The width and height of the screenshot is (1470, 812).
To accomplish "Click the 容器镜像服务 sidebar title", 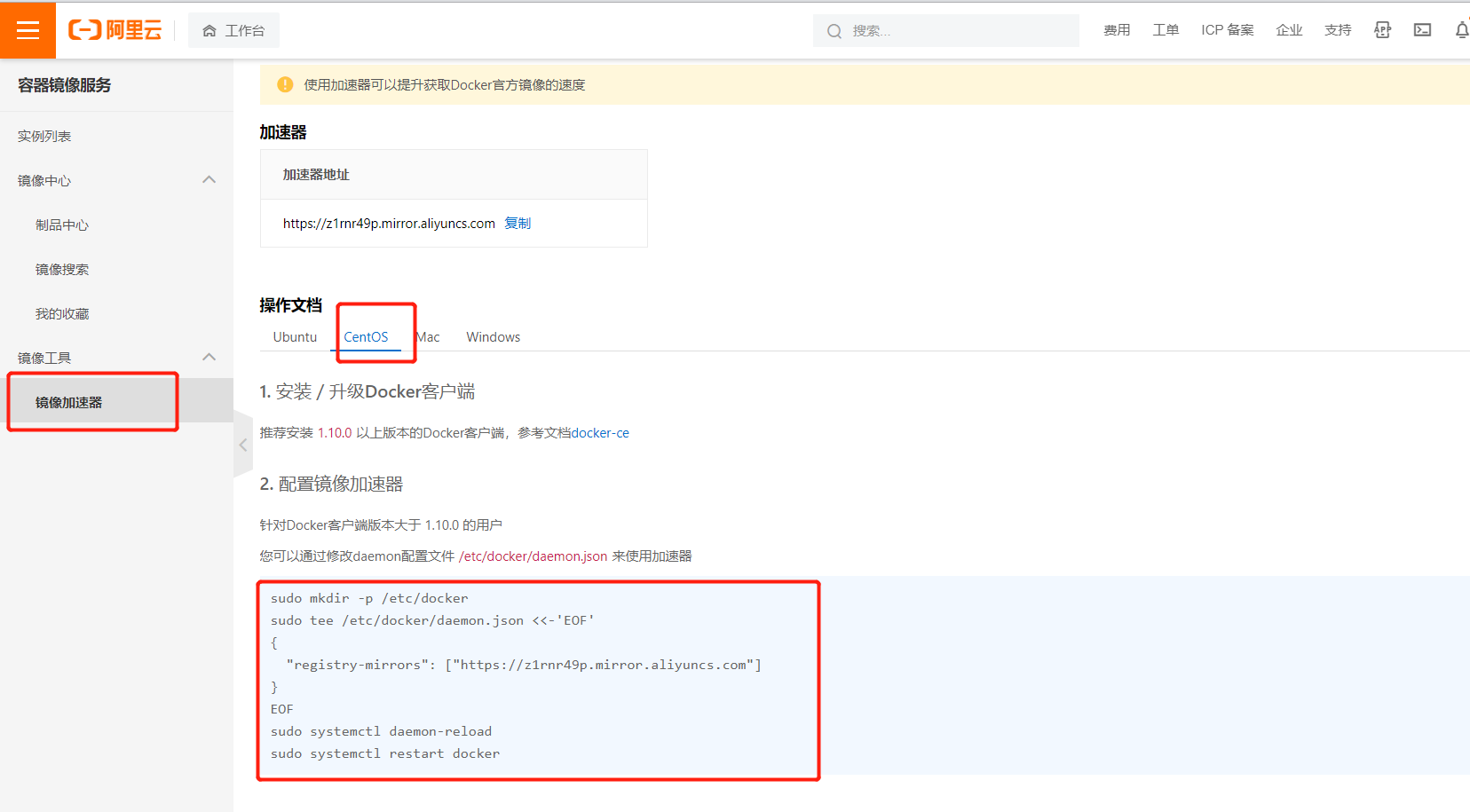I will coord(65,85).
